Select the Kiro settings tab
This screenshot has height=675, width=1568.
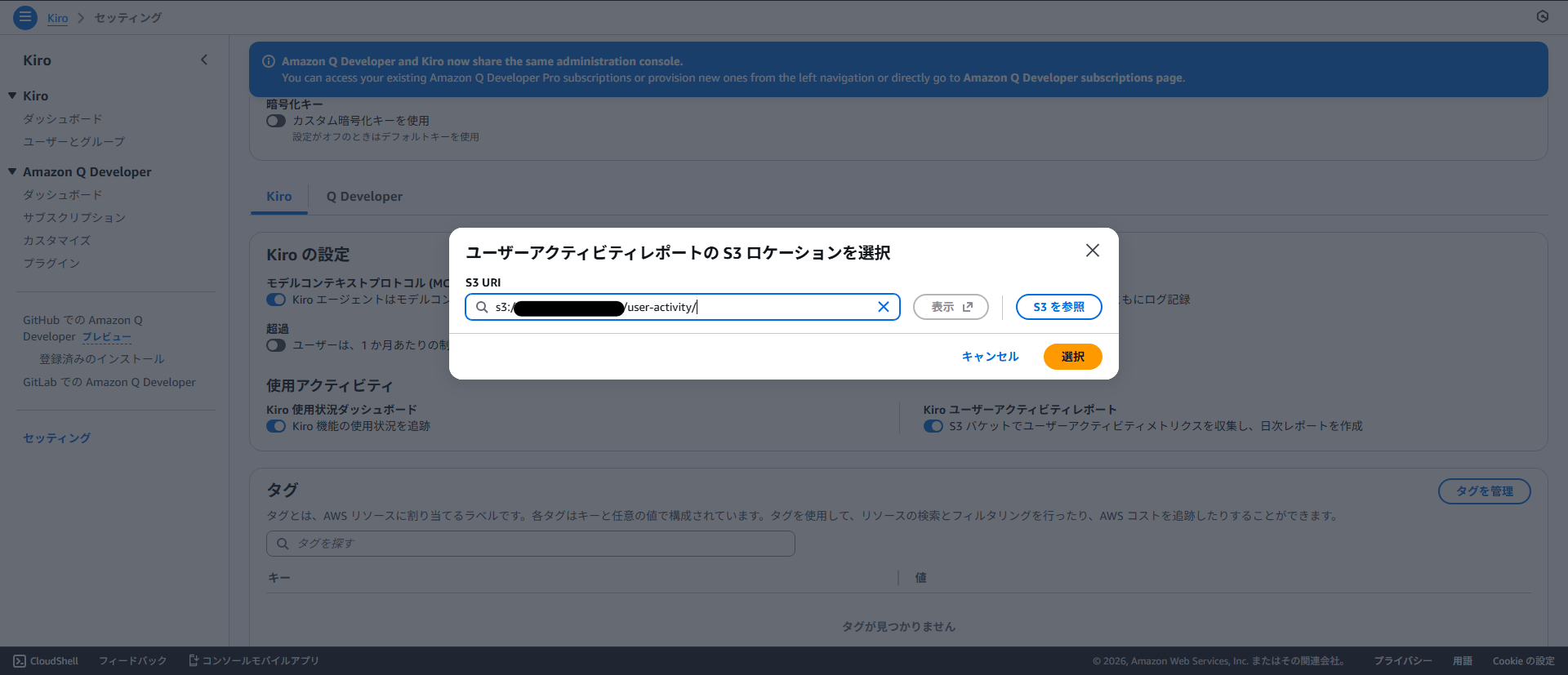coord(278,197)
